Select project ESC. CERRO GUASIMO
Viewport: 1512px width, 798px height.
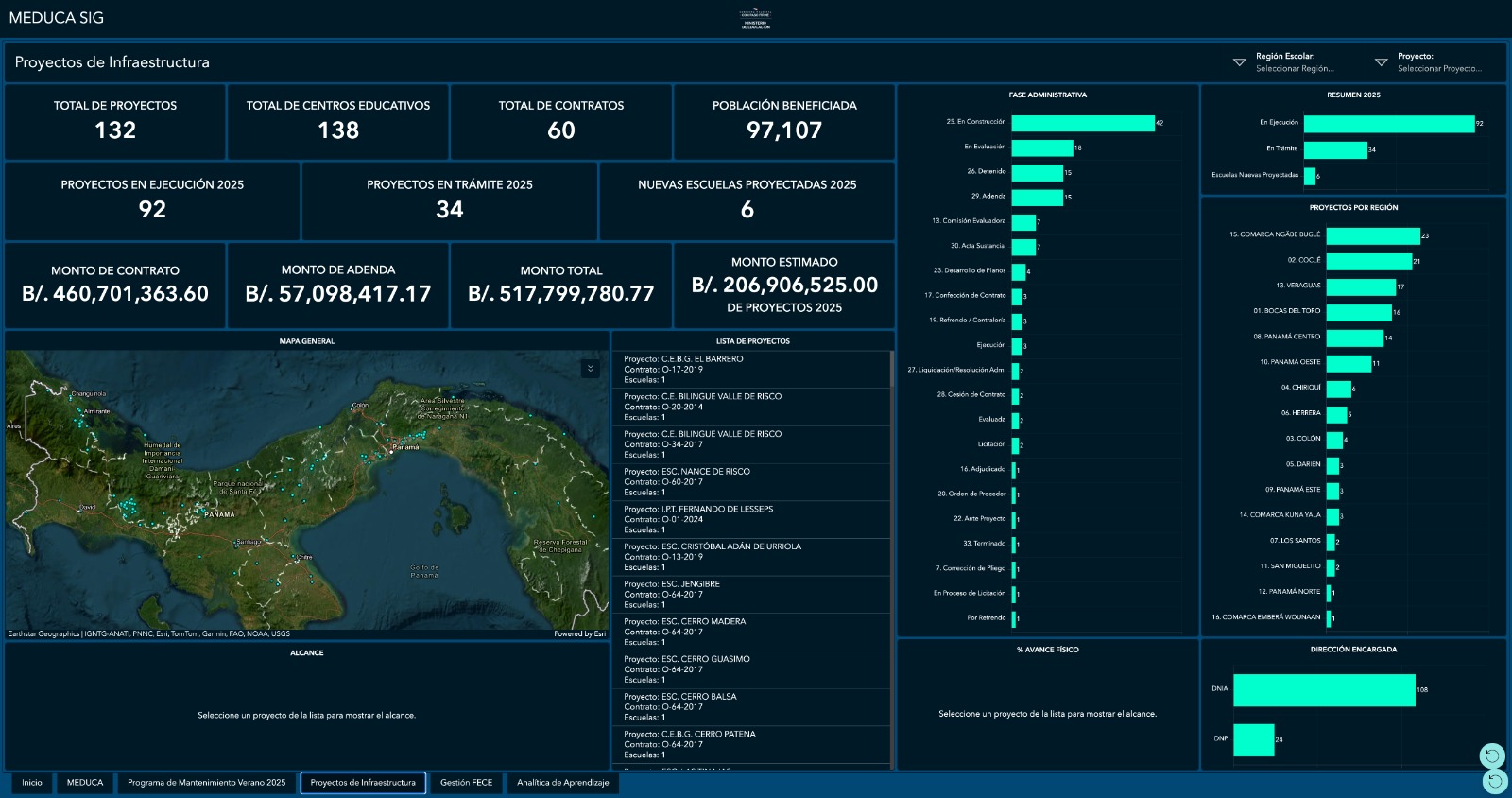751,669
